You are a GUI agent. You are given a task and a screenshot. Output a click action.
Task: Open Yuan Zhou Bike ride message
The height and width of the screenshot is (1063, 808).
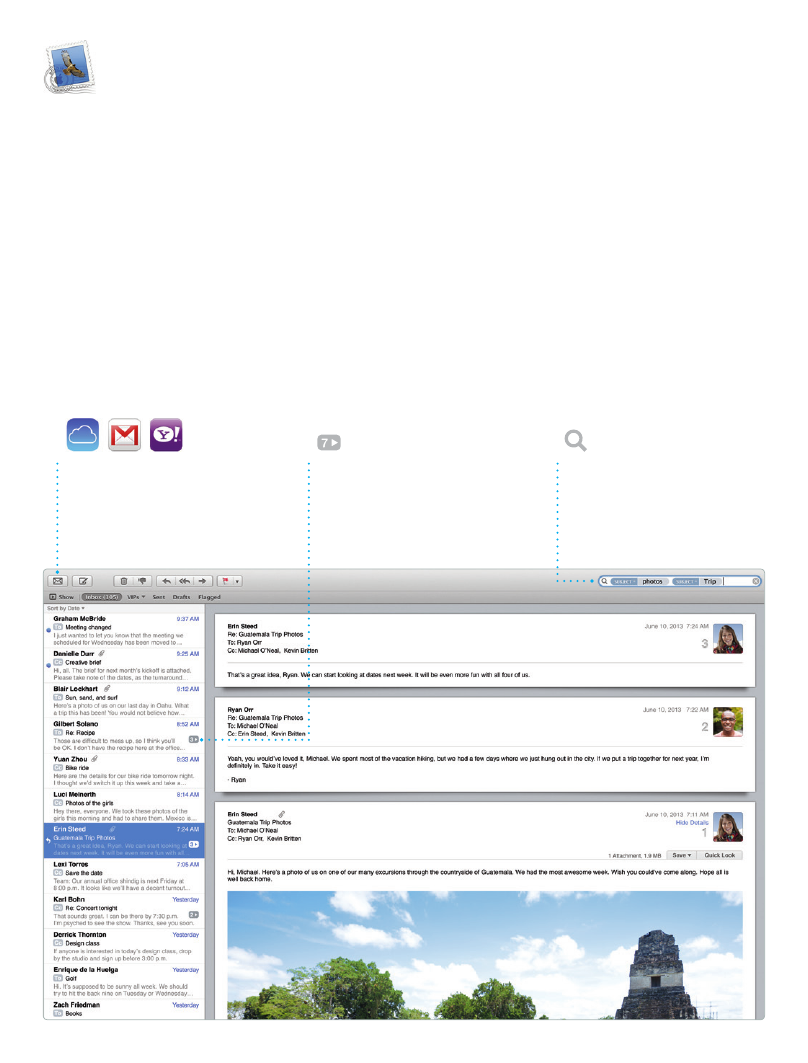click(125, 771)
